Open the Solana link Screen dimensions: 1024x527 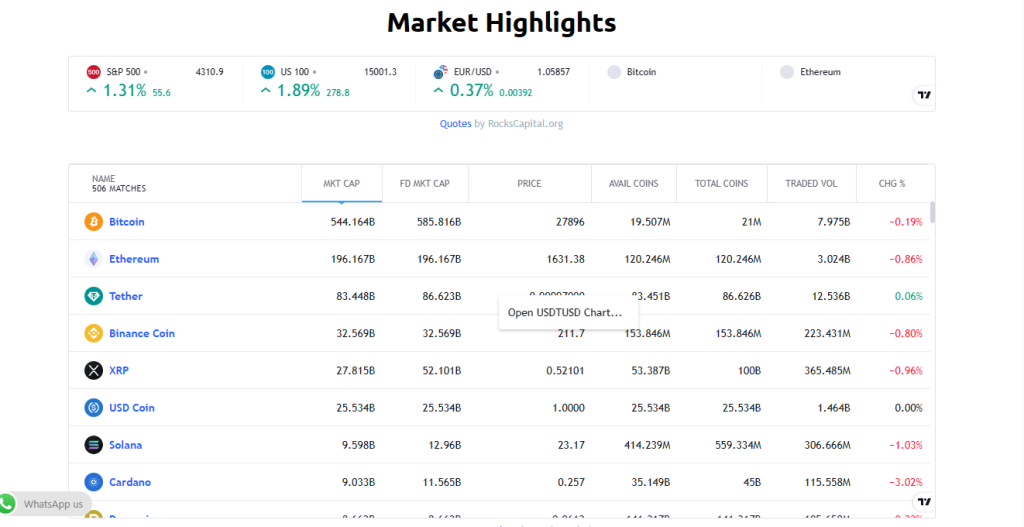125,445
